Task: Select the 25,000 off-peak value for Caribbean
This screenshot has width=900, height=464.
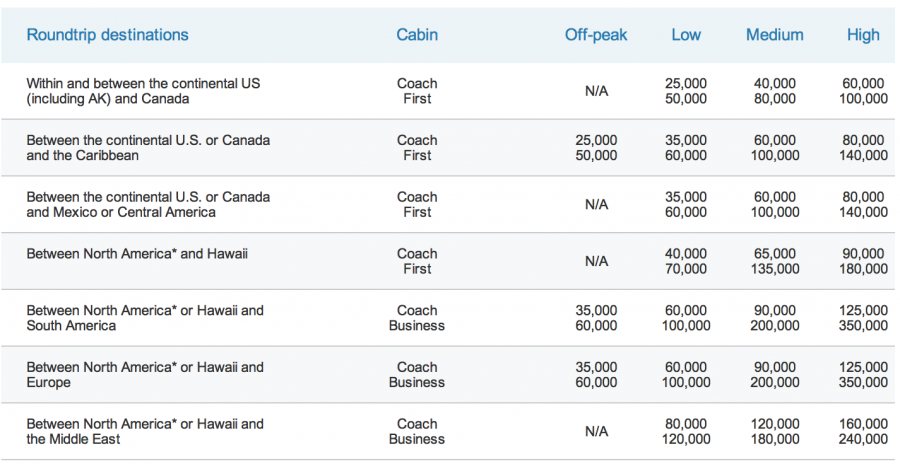Action: 596,141
